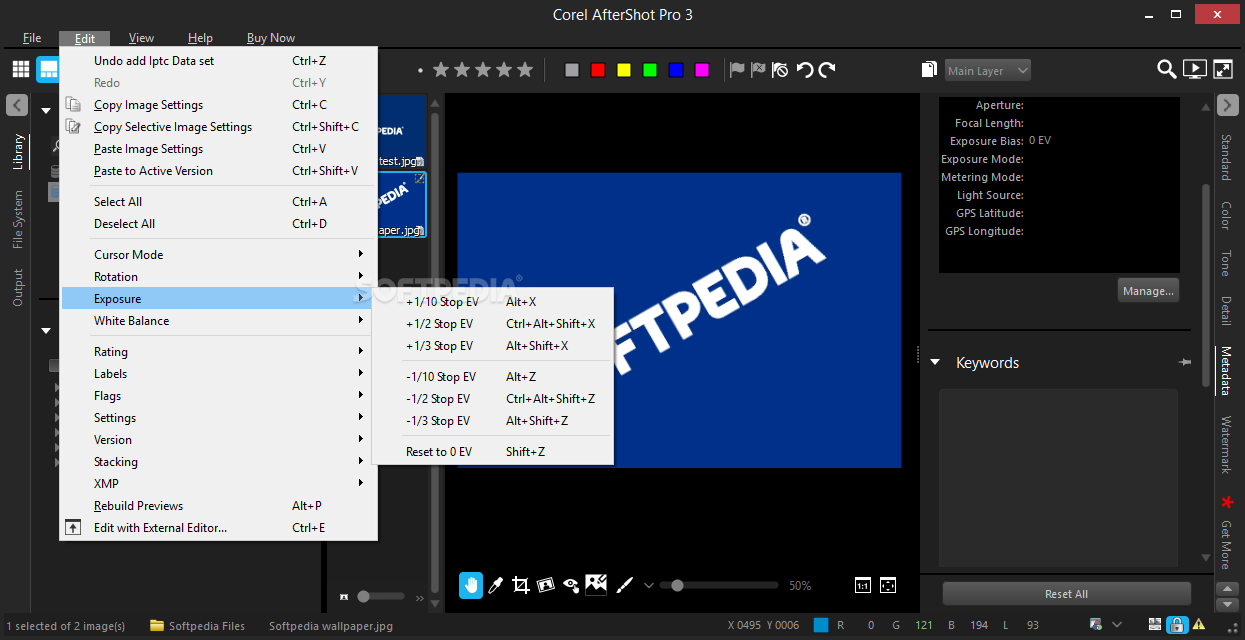
Task: Open the Buy Now menu
Action: pyautogui.click(x=271, y=38)
